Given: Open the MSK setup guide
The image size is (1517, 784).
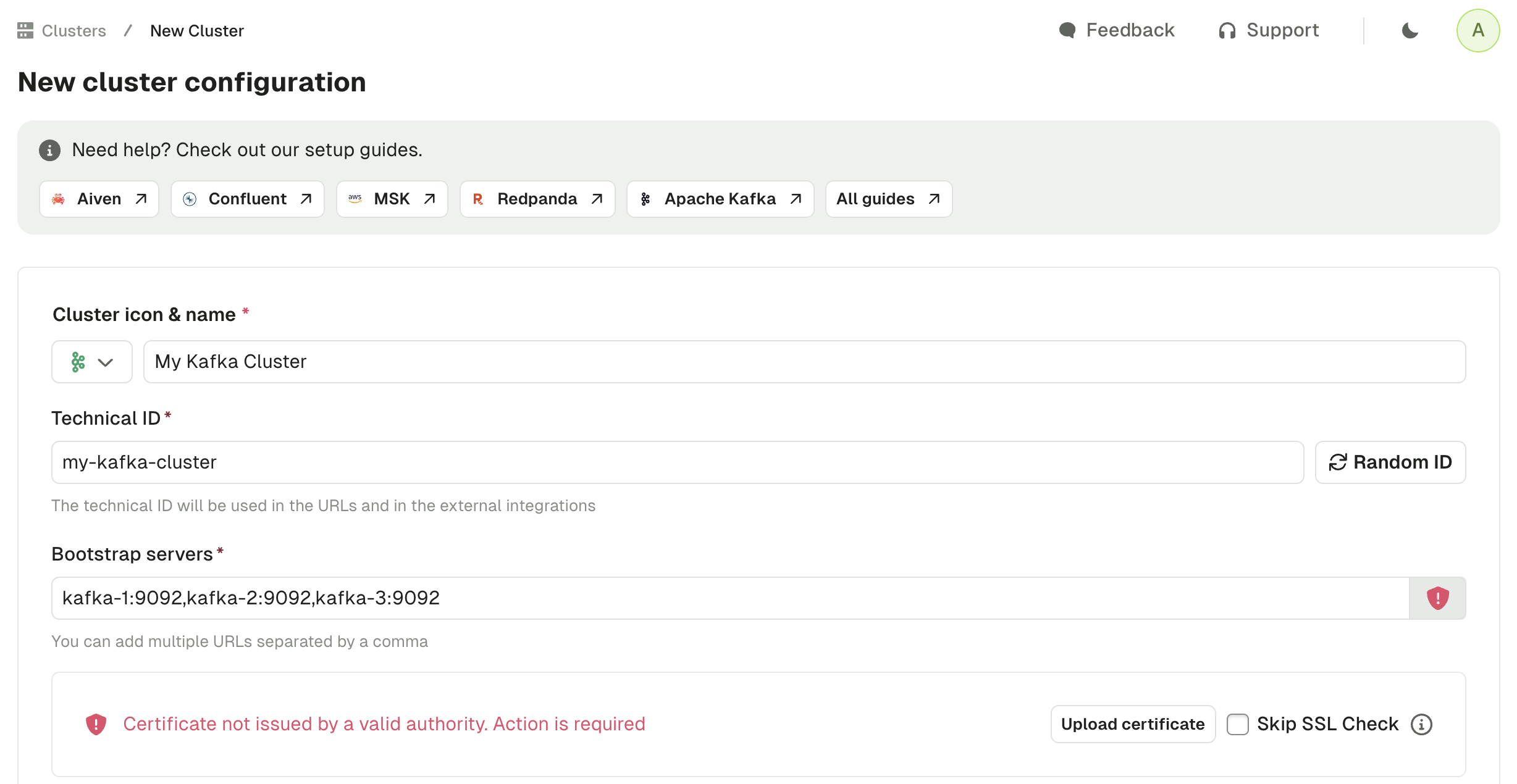Looking at the screenshot, I should coord(392,199).
